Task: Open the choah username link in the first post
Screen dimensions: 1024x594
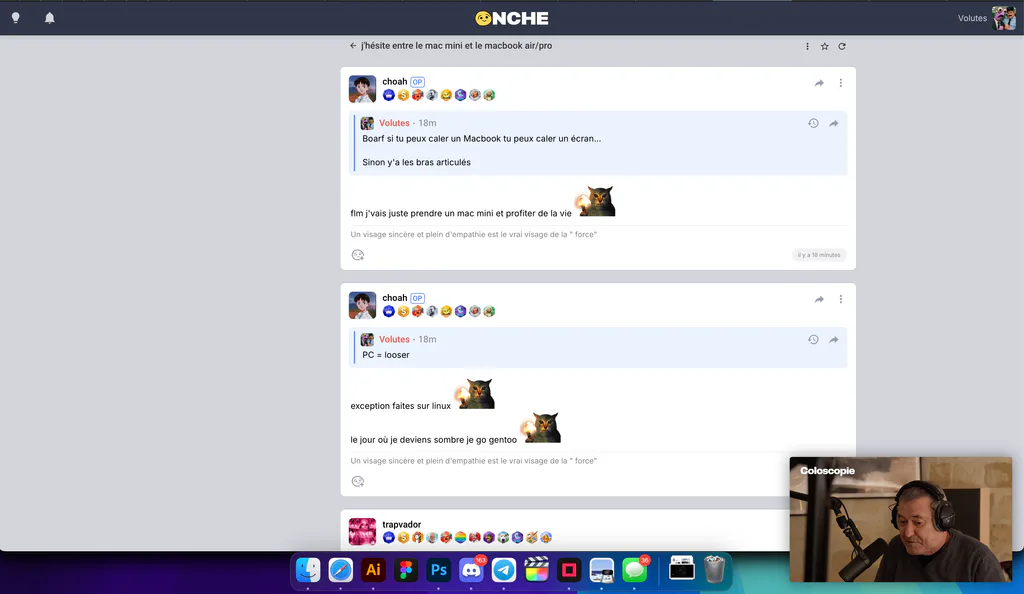Action: 394,82
